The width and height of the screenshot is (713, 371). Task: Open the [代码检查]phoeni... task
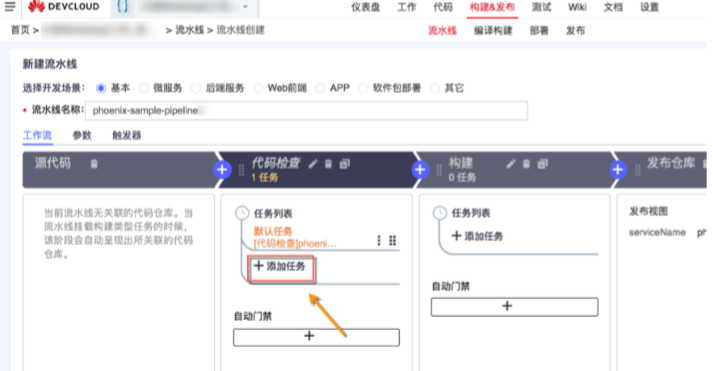coord(295,244)
